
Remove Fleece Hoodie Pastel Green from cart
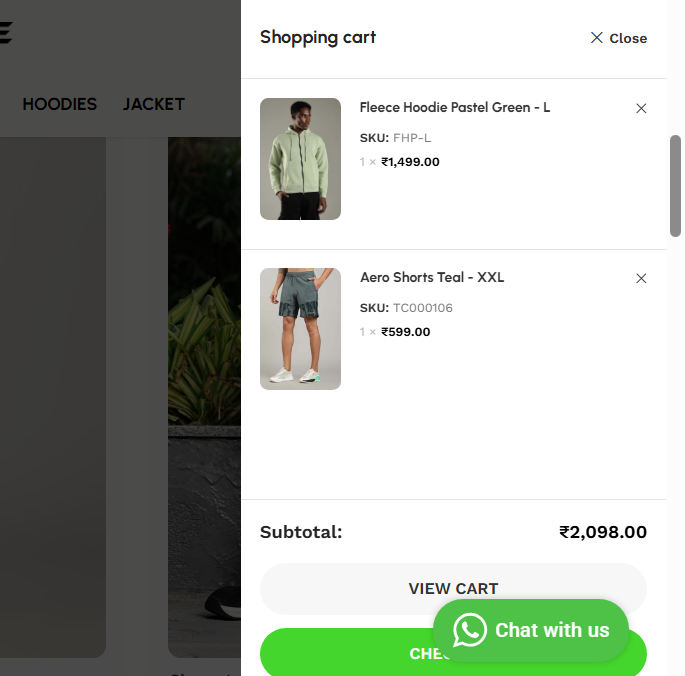tap(641, 108)
